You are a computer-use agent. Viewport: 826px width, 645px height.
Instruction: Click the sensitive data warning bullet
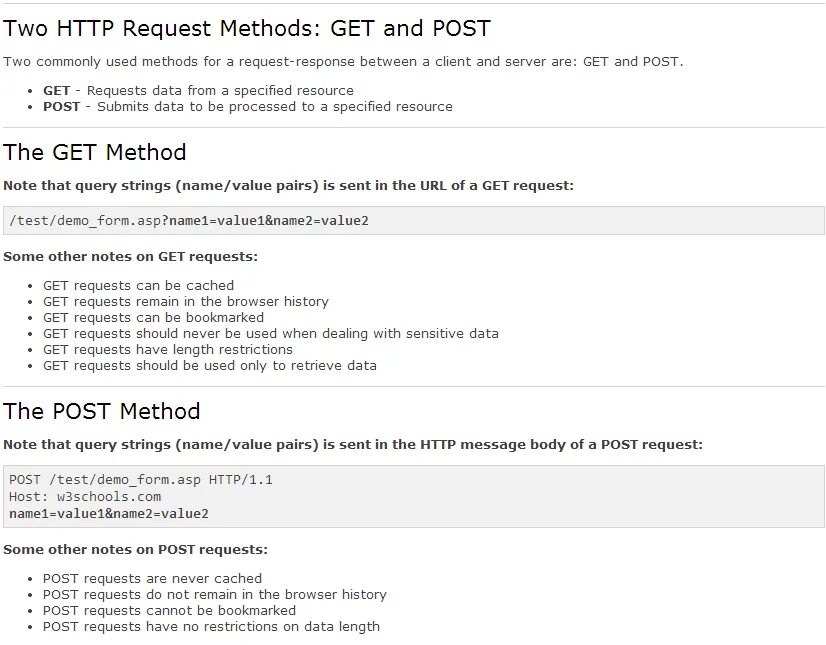[x=271, y=334]
